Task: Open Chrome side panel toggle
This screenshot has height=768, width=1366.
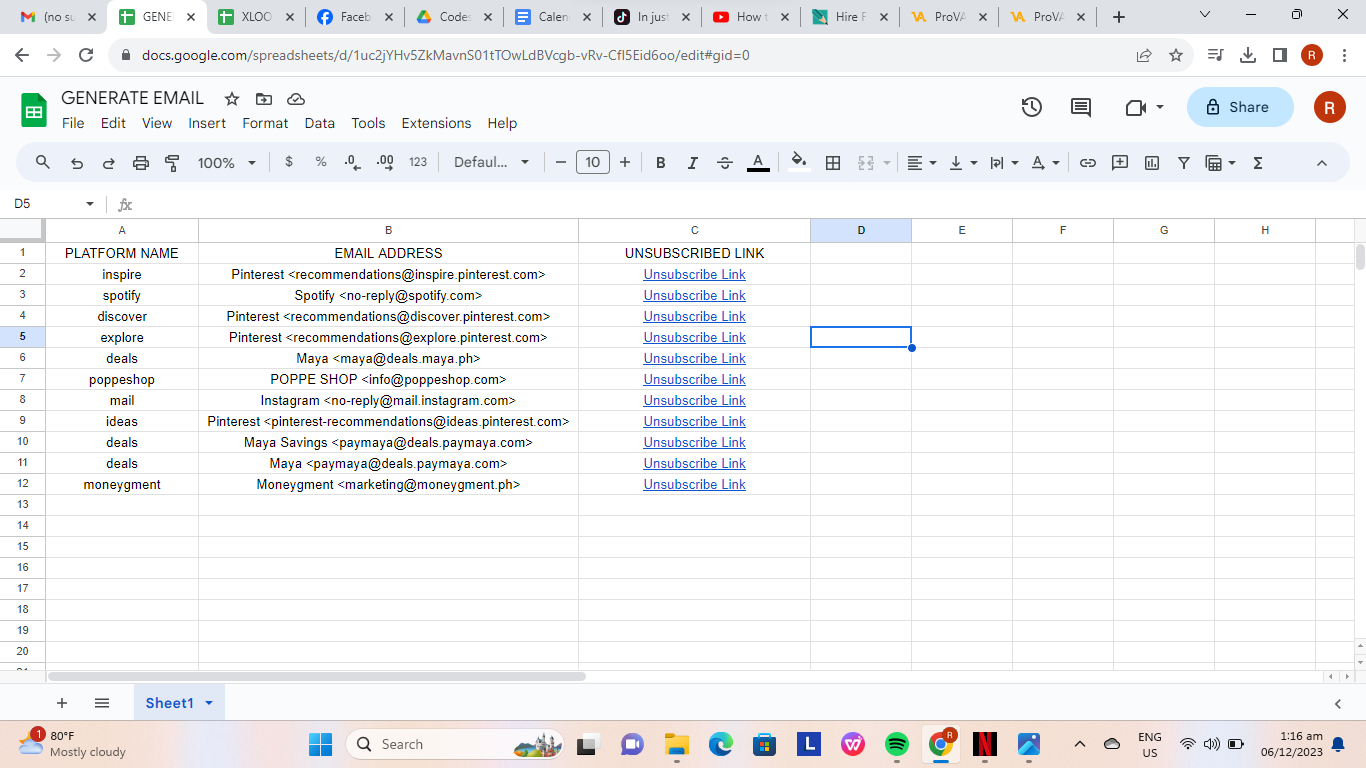Action: click(1279, 55)
